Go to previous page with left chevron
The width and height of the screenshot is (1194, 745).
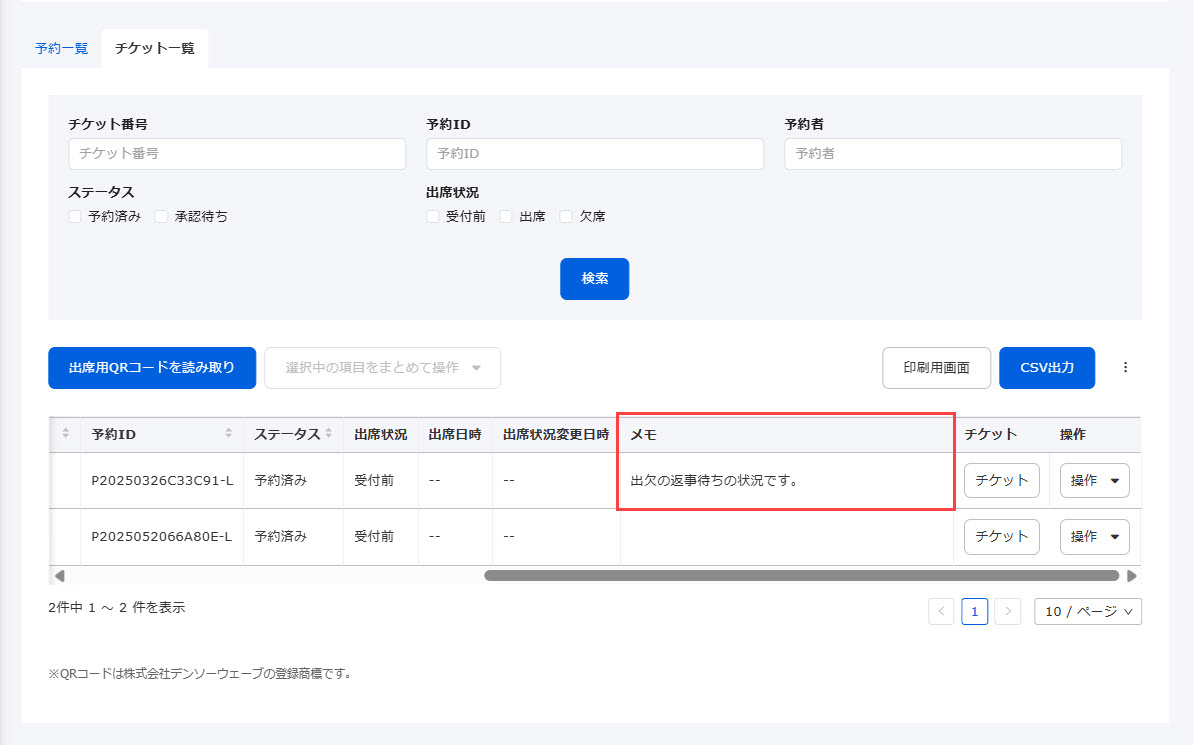coord(941,611)
